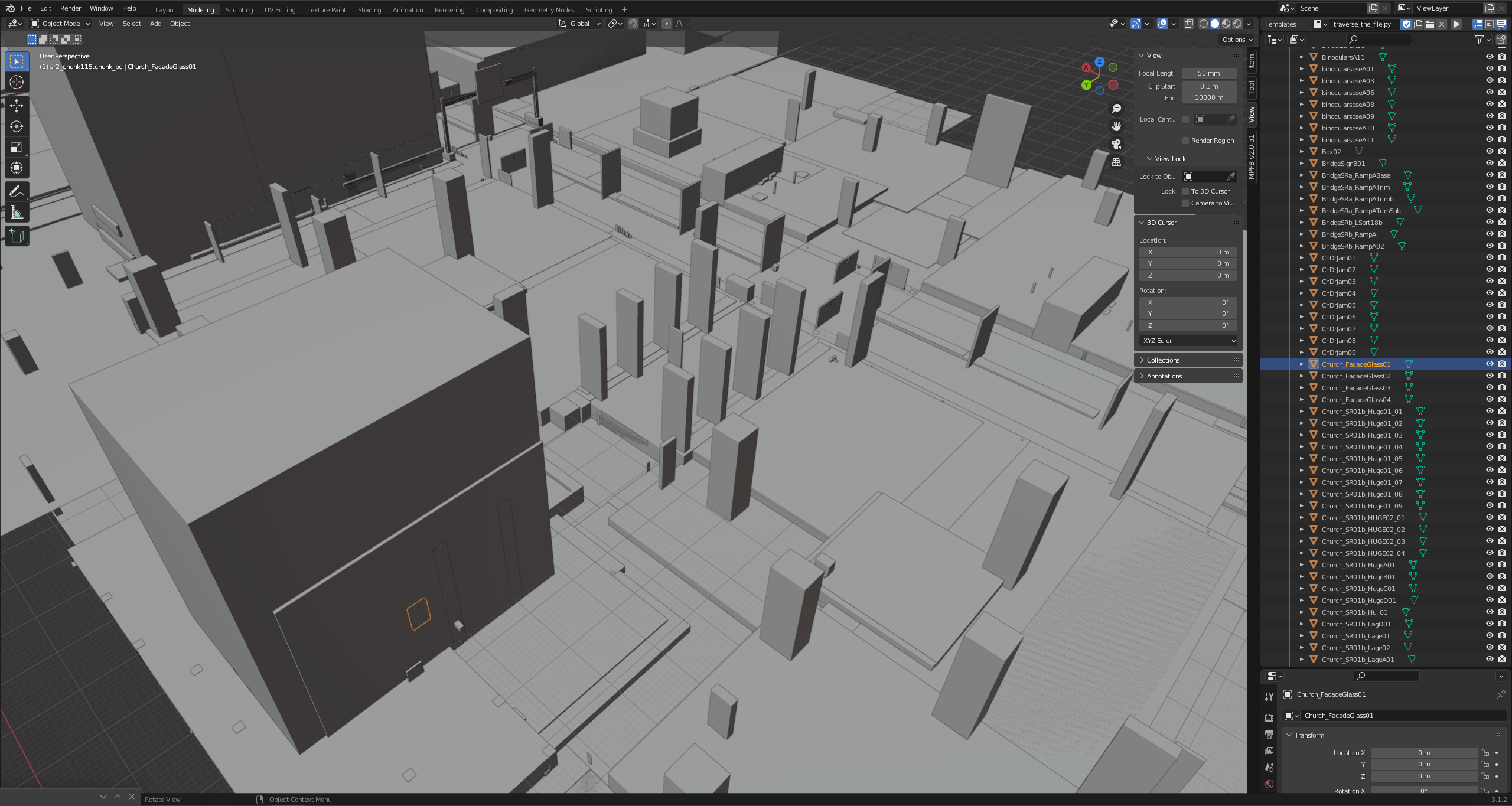
Task: Toggle viewport overlays
Action: (x=1162, y=24)
